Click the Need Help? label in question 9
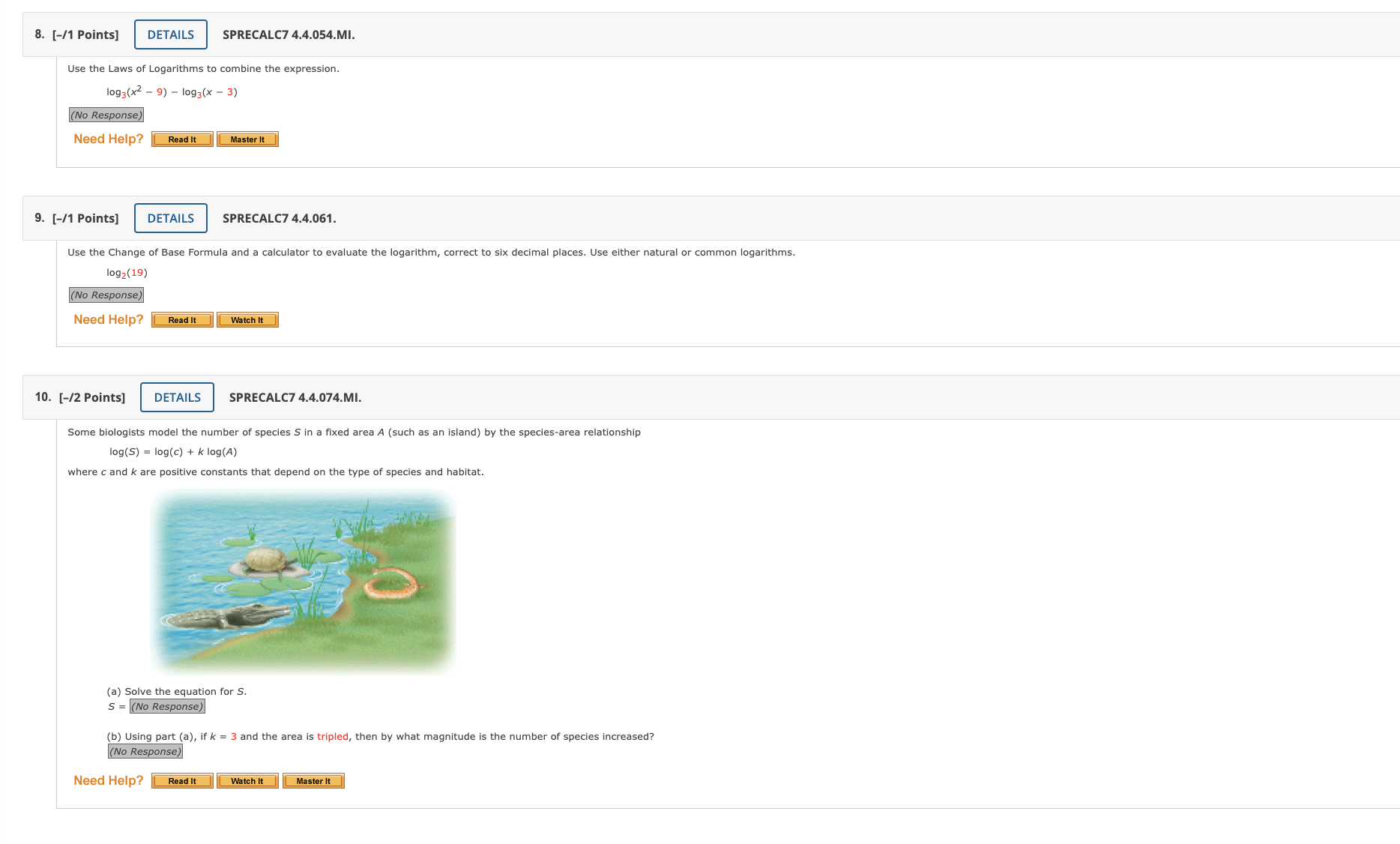Screen dimensions: 1400x844 tap(109, 319)
